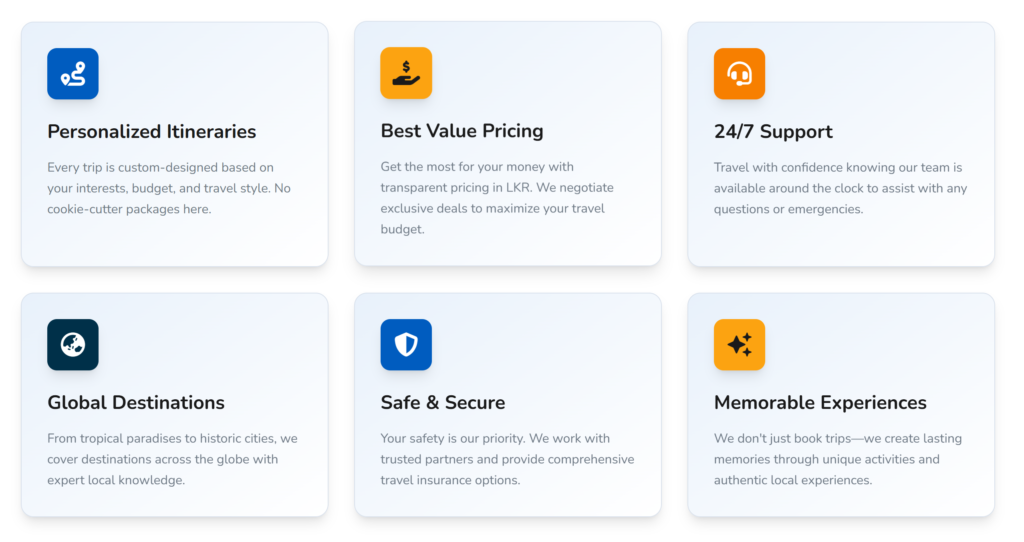Click the line mentioning cookie-cutter packages
This screenshot has width=1024, height=542.
coord(129,209)
